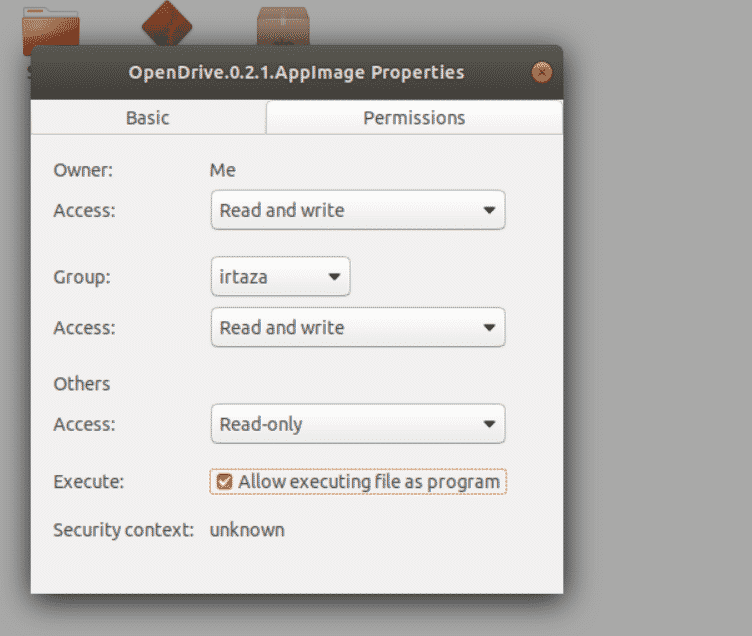Click the arrow on Owner access dropdown
This screenshot has width=752, height=636.
(489, 210)
